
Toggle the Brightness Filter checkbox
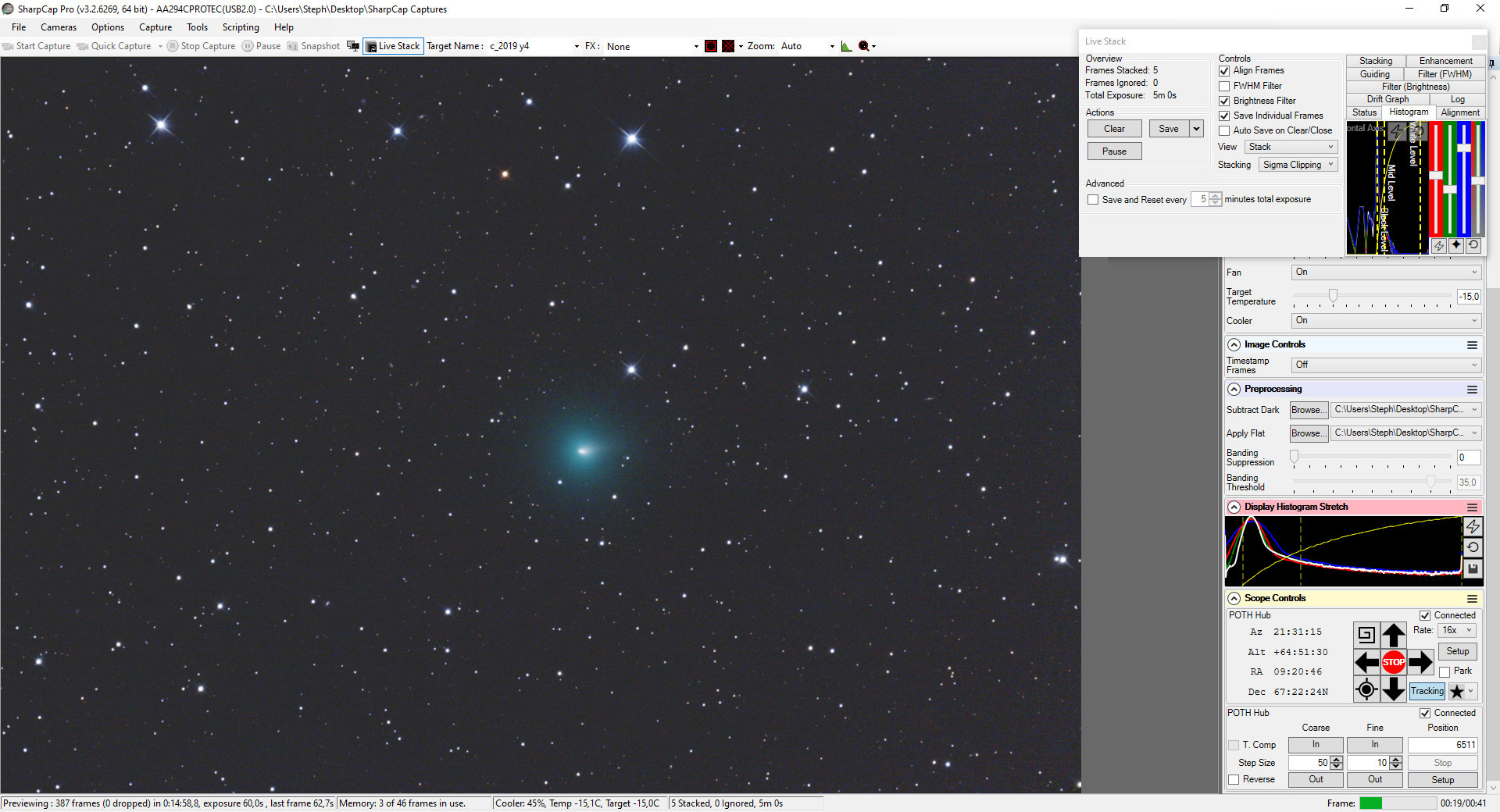[x=1224, y=101]
